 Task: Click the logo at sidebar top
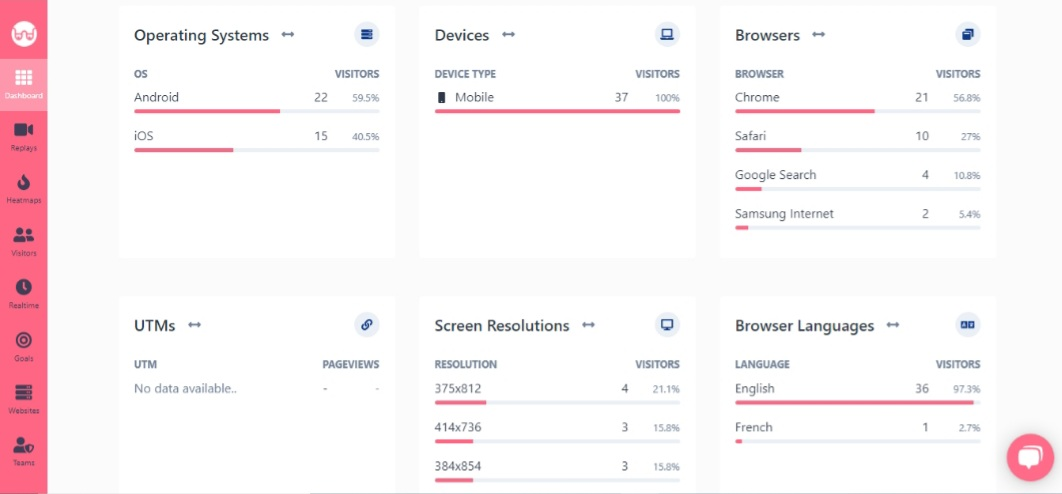(24, 33)
